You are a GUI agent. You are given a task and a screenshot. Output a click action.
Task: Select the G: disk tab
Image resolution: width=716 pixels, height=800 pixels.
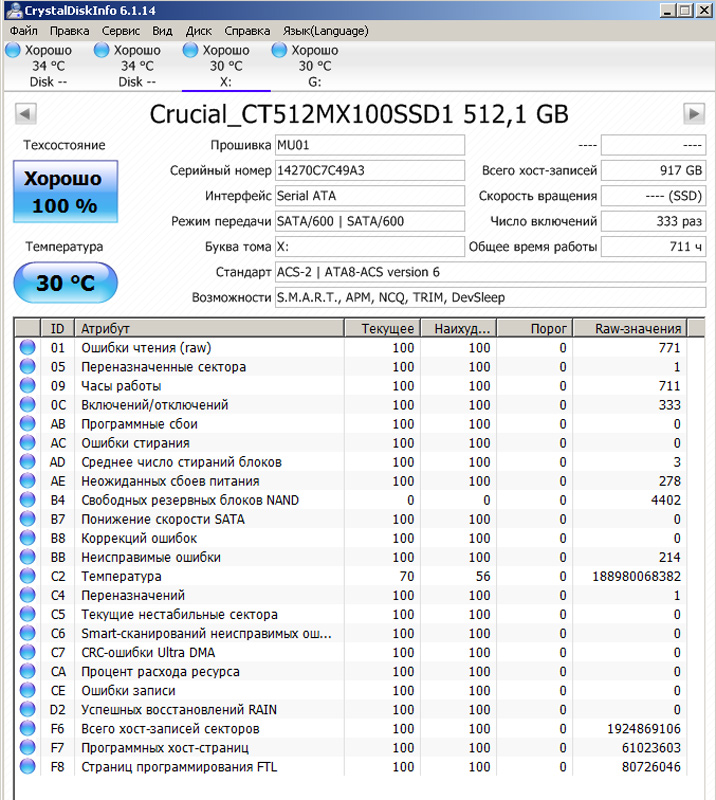point(314,66)
